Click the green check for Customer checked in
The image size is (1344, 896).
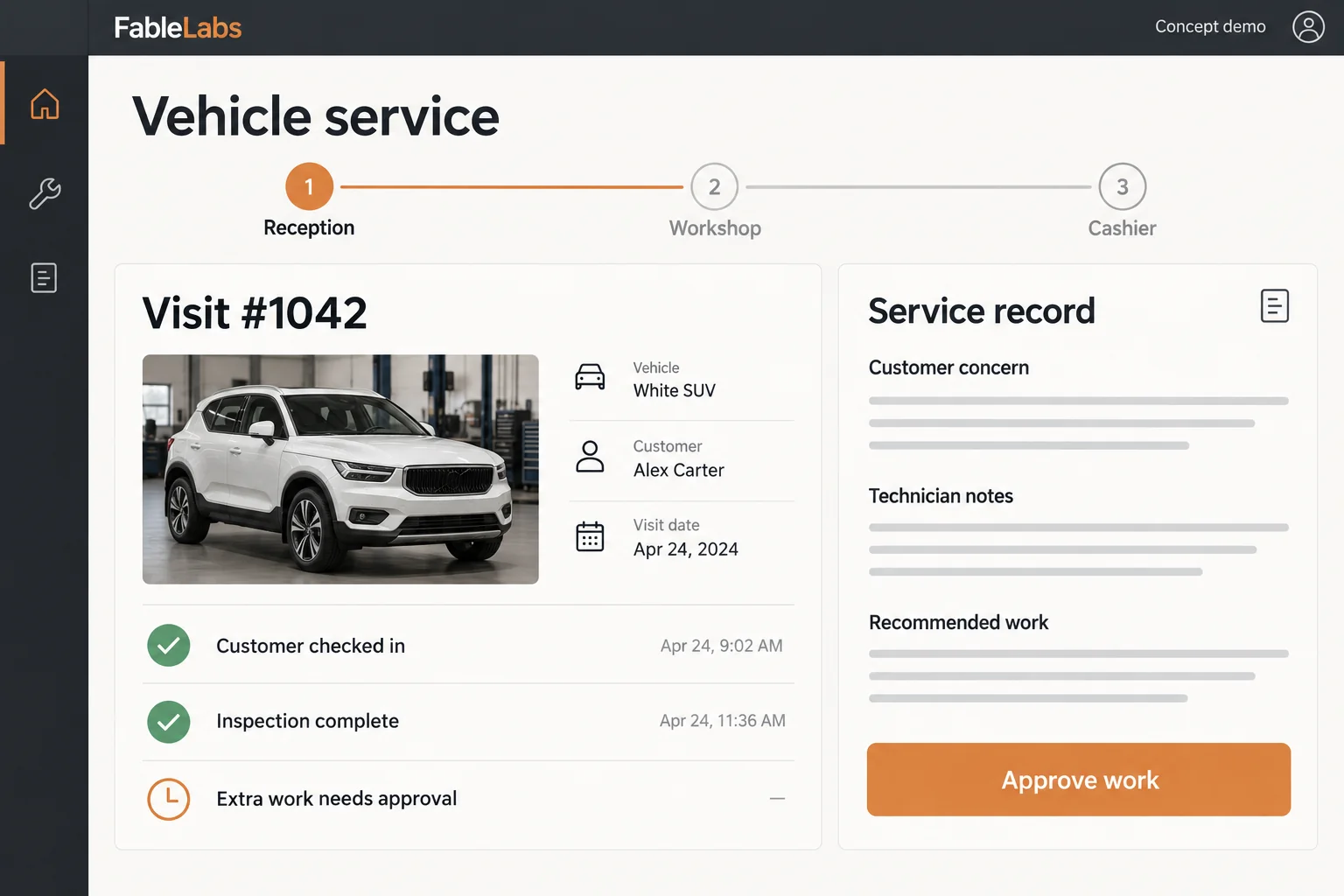tap(169, 646)
